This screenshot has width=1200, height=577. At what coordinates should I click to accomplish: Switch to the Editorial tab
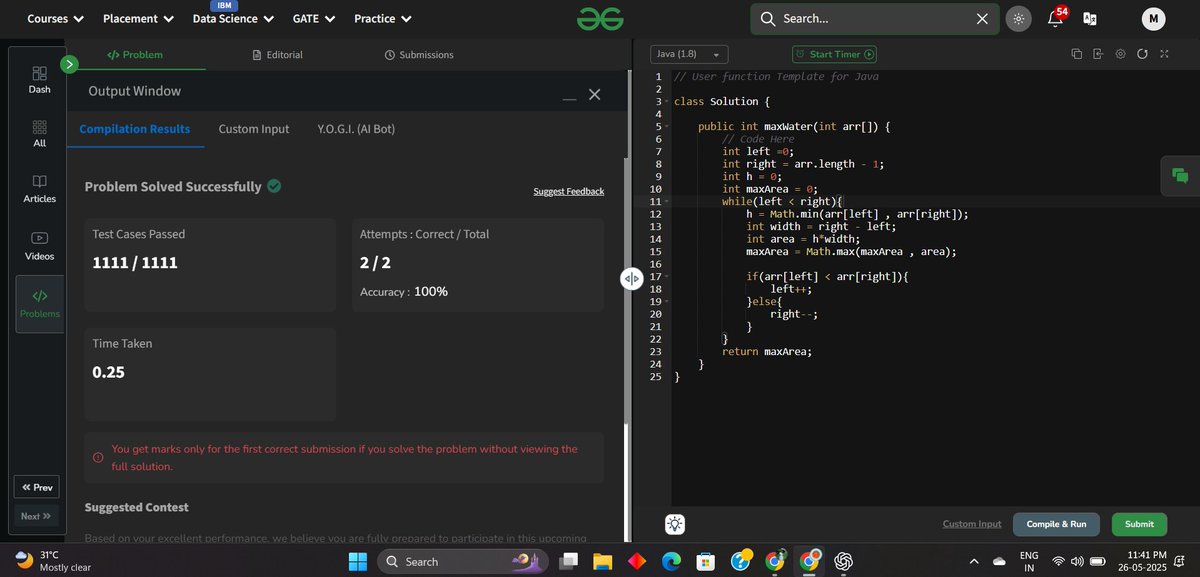(278, 55)
